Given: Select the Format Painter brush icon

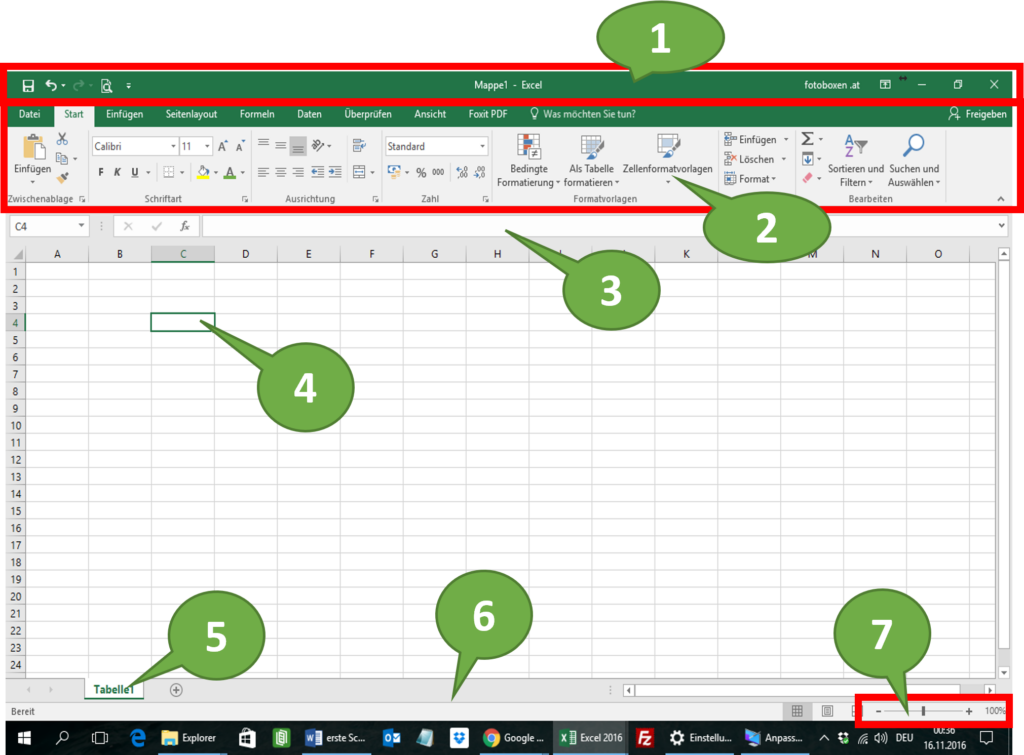Looking at the screenshot, I should pyautogui.click(x=62, y=178).
